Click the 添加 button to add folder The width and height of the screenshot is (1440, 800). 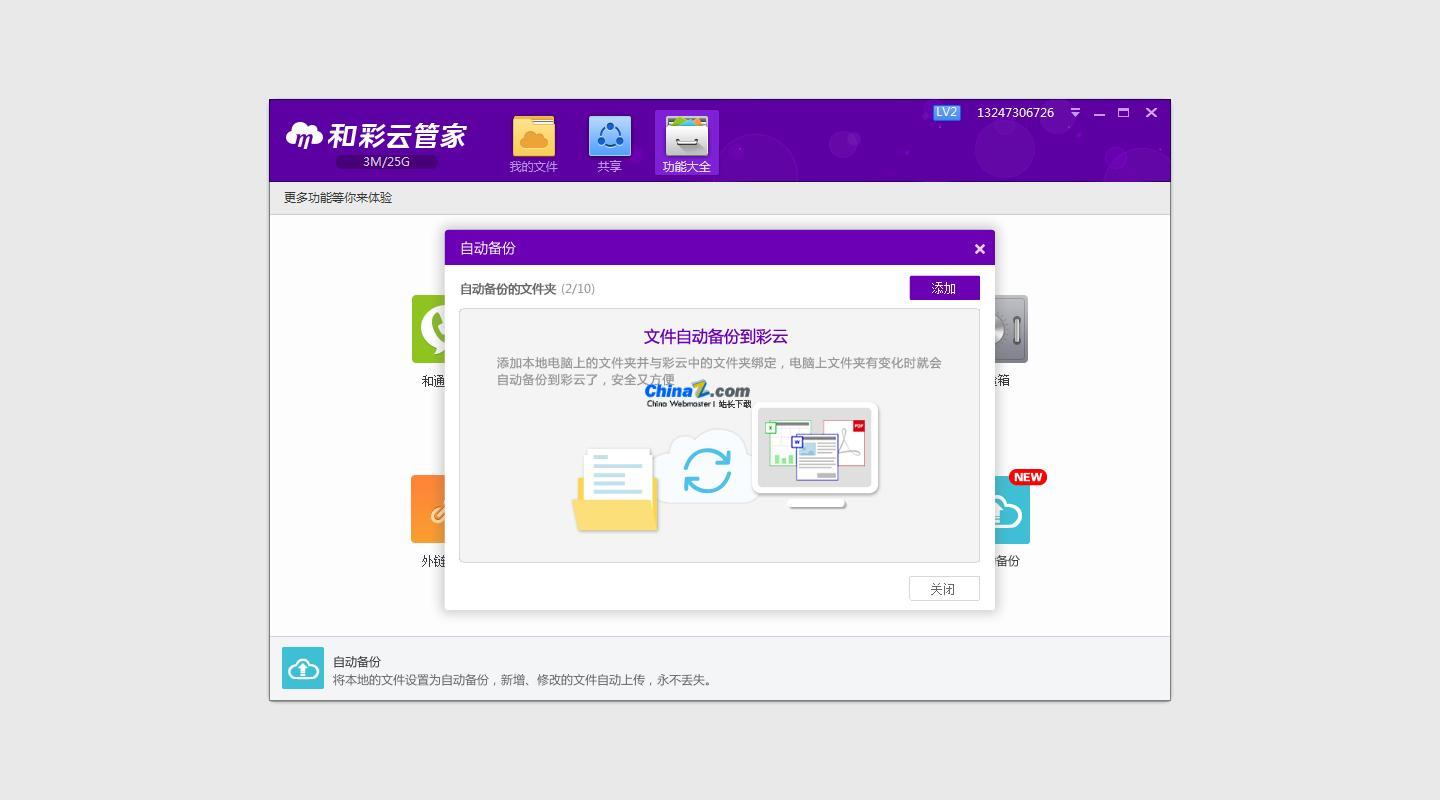point(944,288)
